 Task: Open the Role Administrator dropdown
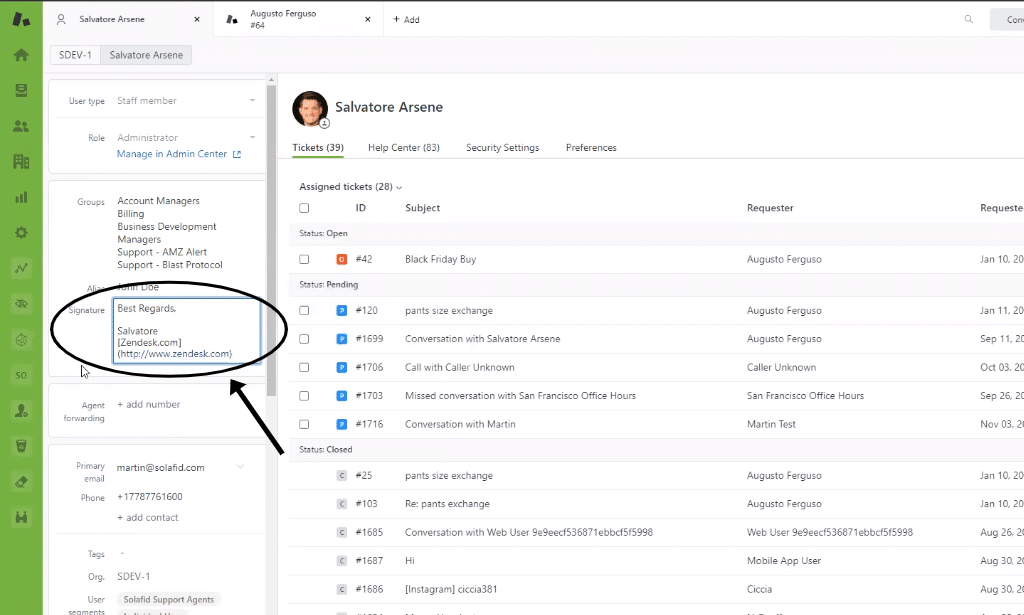pyautogui.click(x=186, y=138)
